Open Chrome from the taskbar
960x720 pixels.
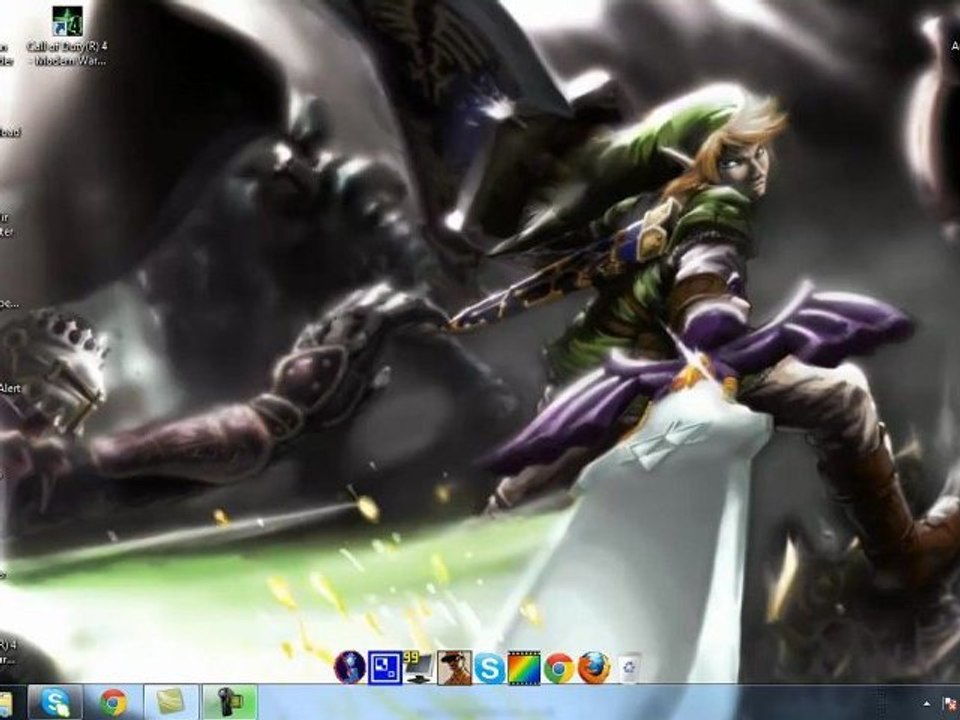tap(113, 702)
